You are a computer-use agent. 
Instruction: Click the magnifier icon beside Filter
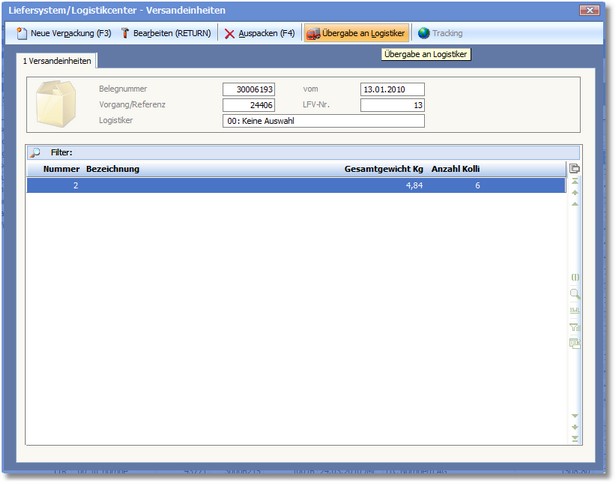tap(36, 152)
